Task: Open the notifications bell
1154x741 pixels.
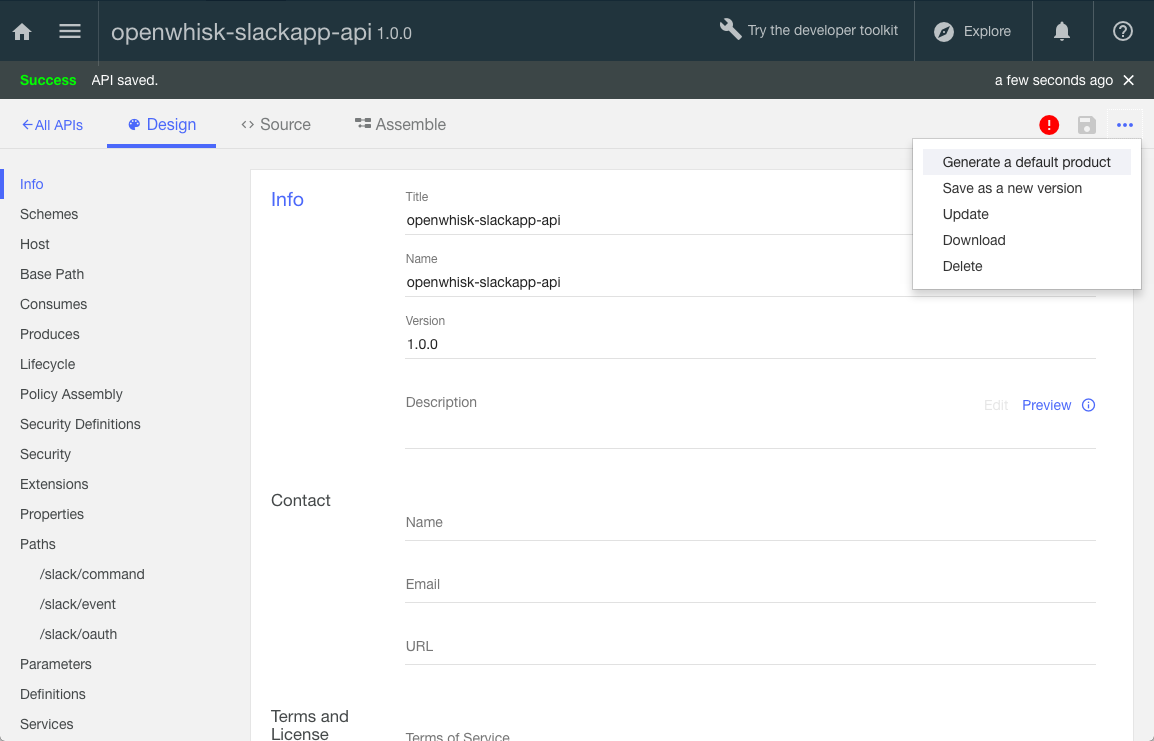Action: click(x=1061, y=31)
